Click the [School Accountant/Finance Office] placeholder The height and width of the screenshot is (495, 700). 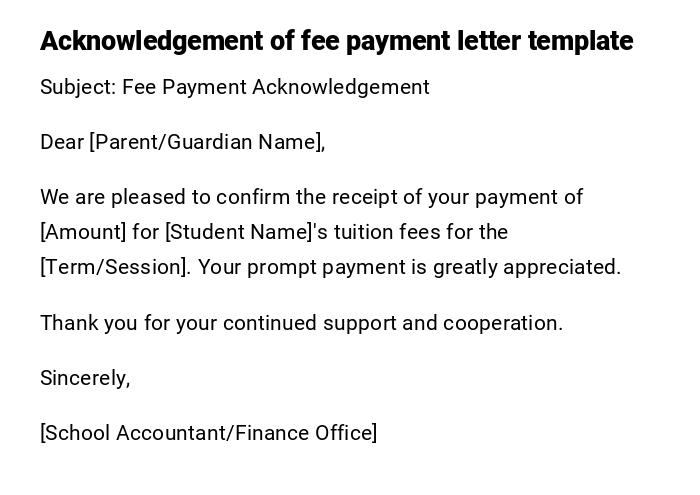208,433
